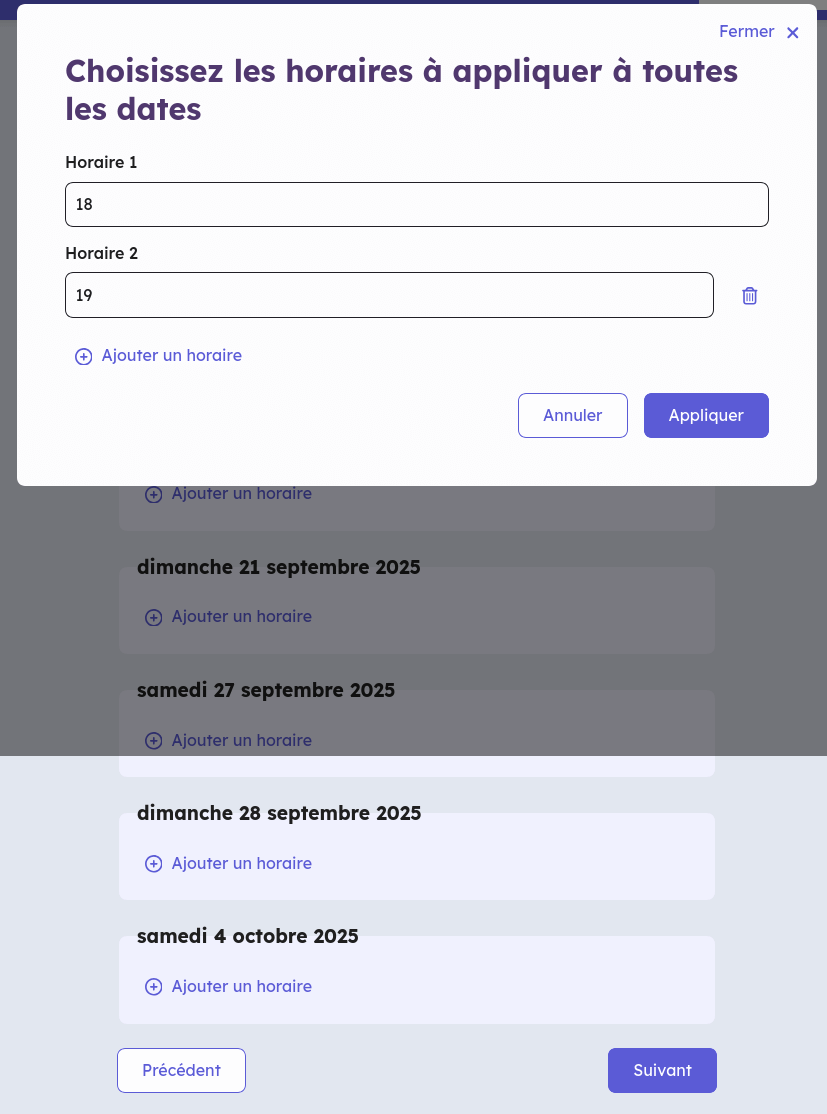This screenshot has width=827, height=1114.
Task: Close the dialog with the X icon
Action: pyautogui.click(x=793, y=33)
